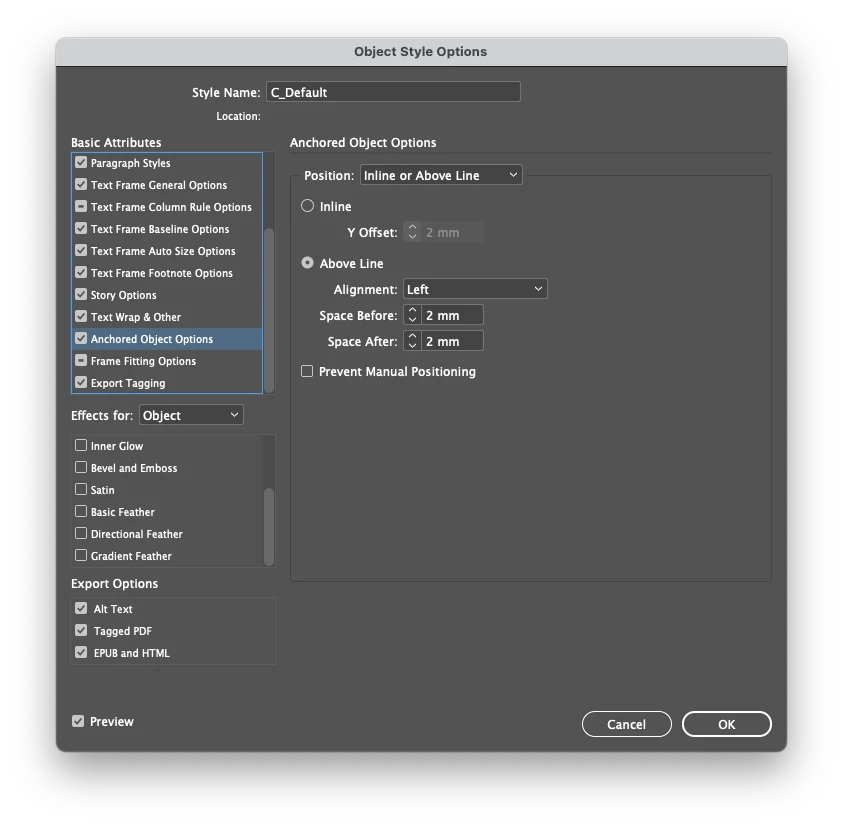Toggle the EPUB and HTML checkbox
Viewport: 843px width, 826px height.
pos(81,652)
